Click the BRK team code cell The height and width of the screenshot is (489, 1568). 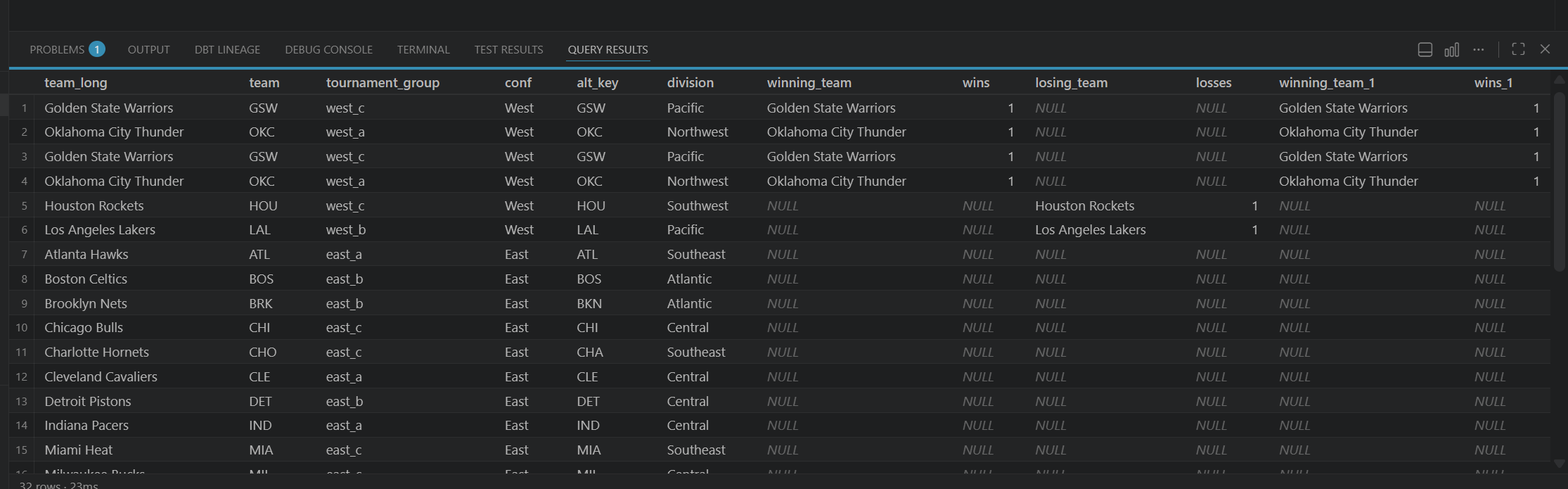point(261,303)
